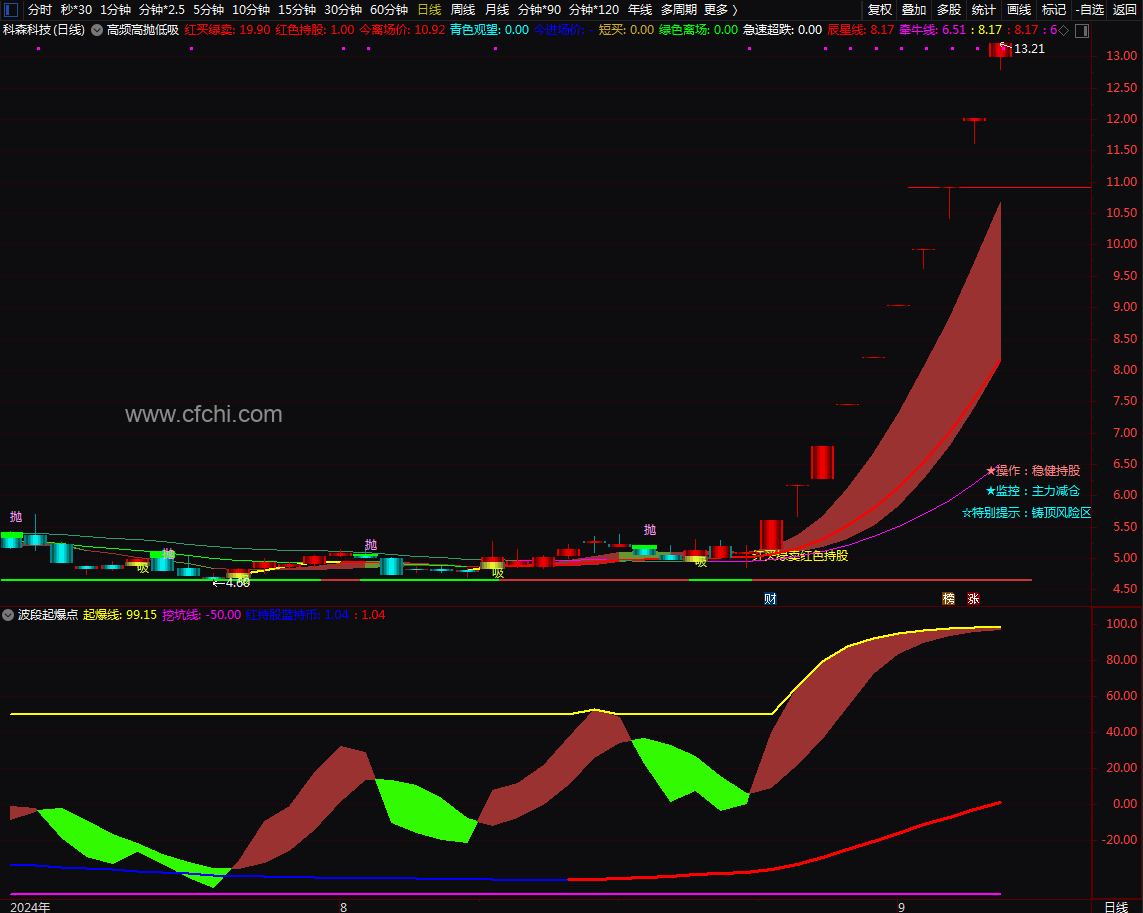Select the 1分钟 period
Viewport: 1143px width, 913px height.
click(115, 9)
